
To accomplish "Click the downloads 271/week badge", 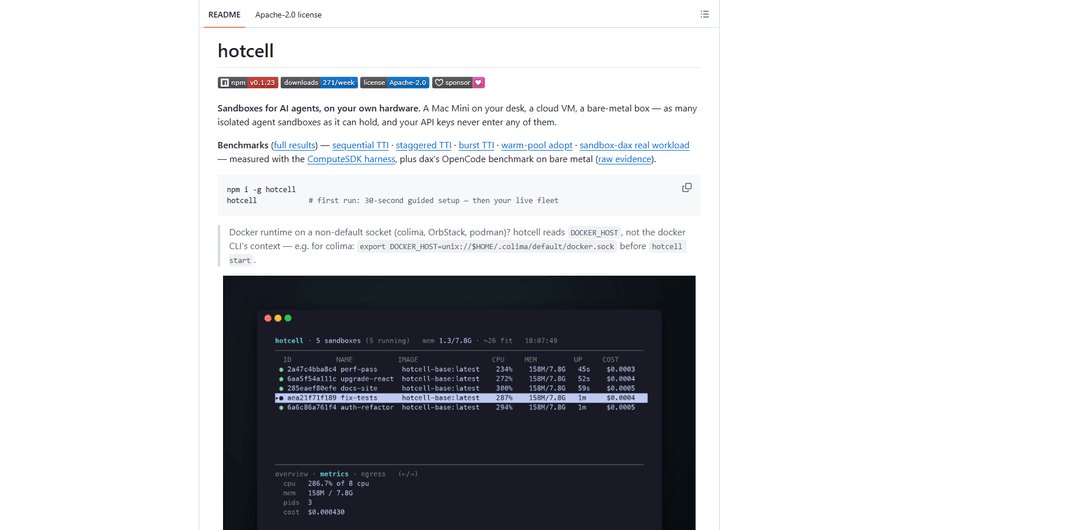I will pos(319,83).
